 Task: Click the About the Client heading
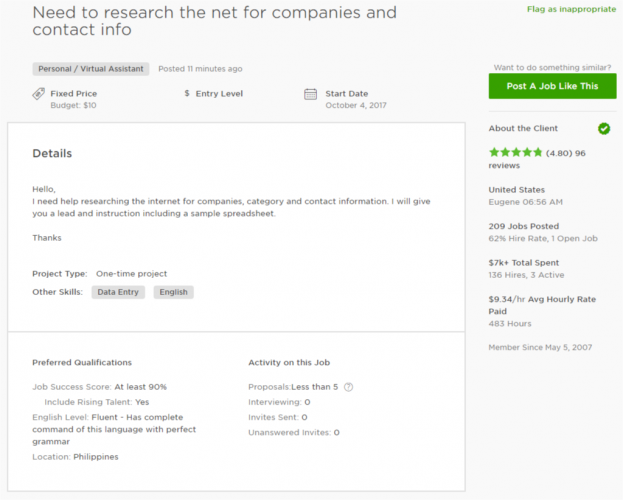pos(523,129)
